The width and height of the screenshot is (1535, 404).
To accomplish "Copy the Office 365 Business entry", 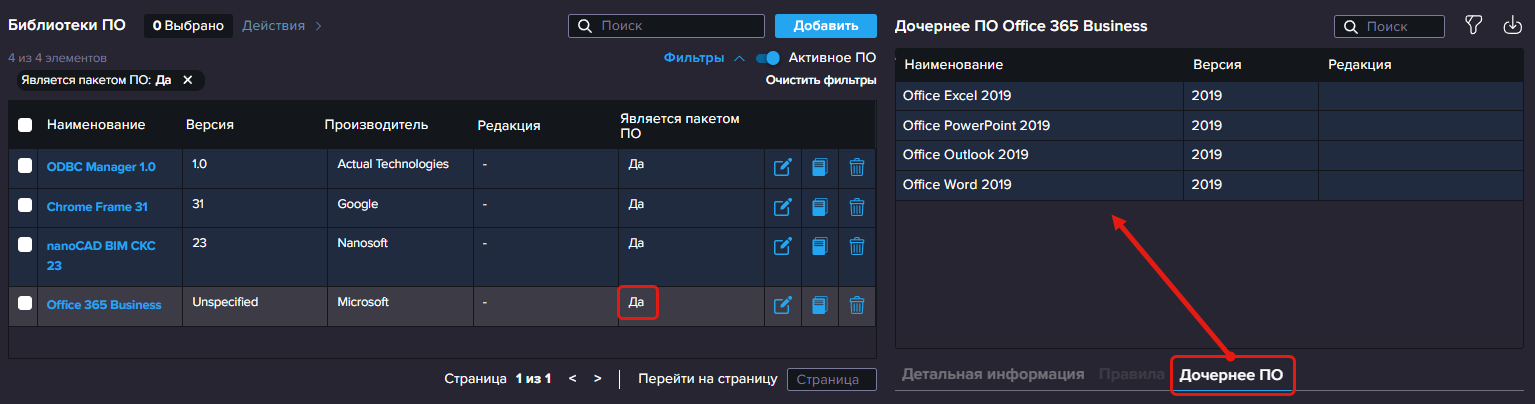I will (820, 304).
